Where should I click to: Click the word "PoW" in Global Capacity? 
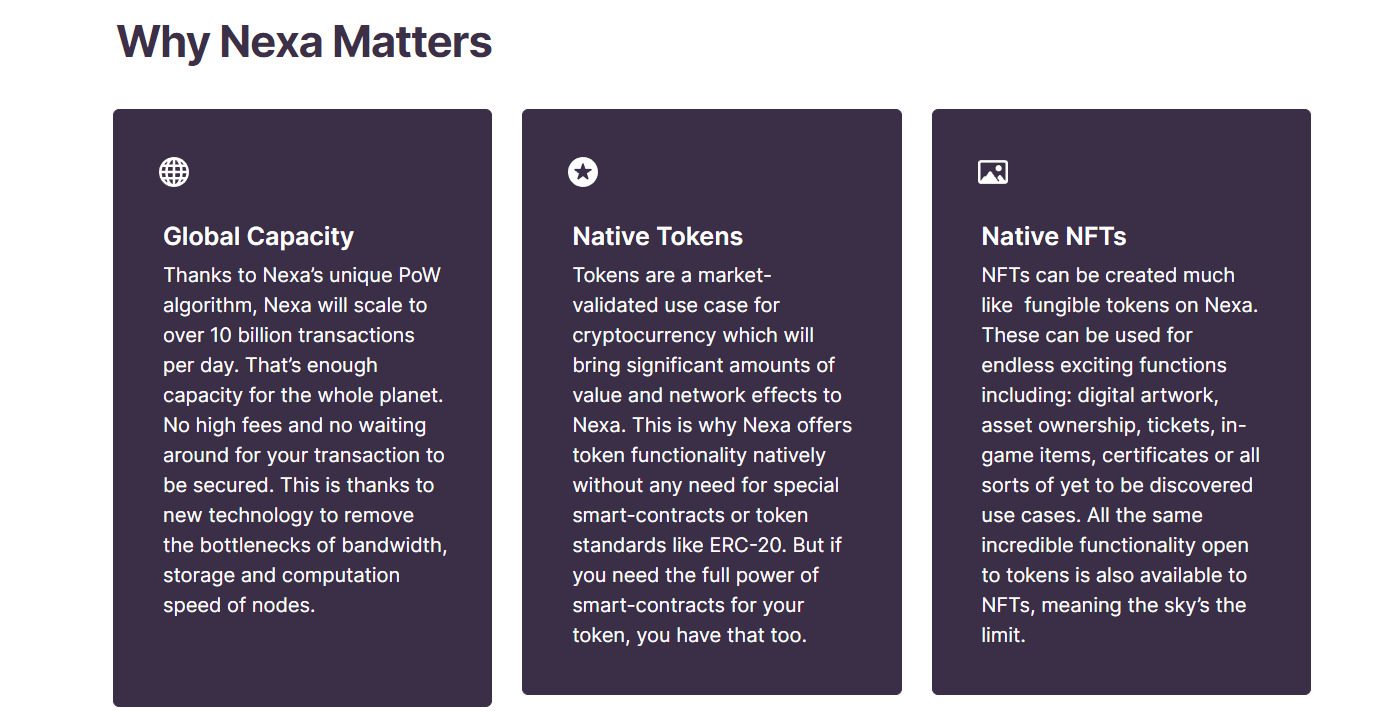[x=419, y=275]
